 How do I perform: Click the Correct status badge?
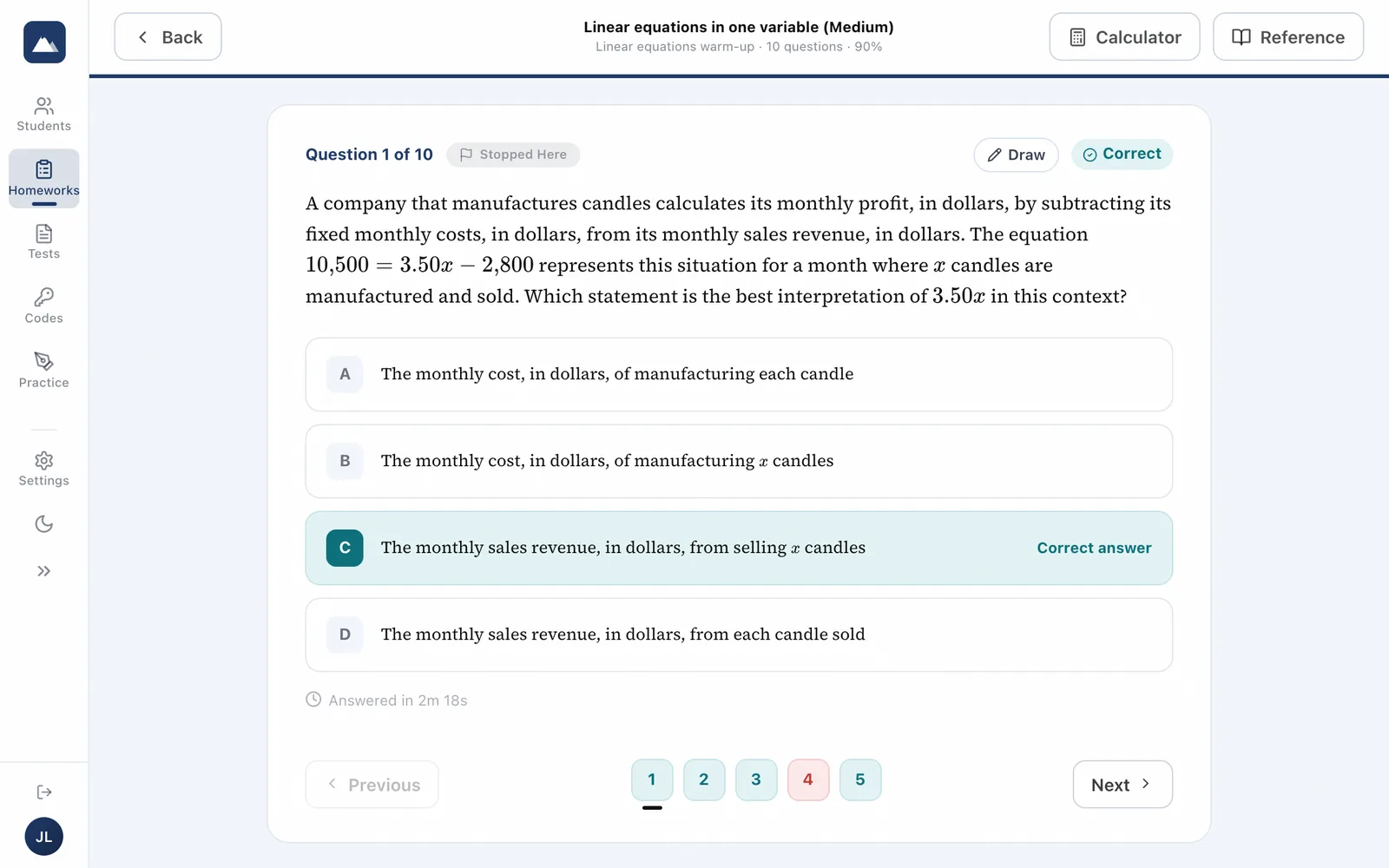coord(1122,154)
